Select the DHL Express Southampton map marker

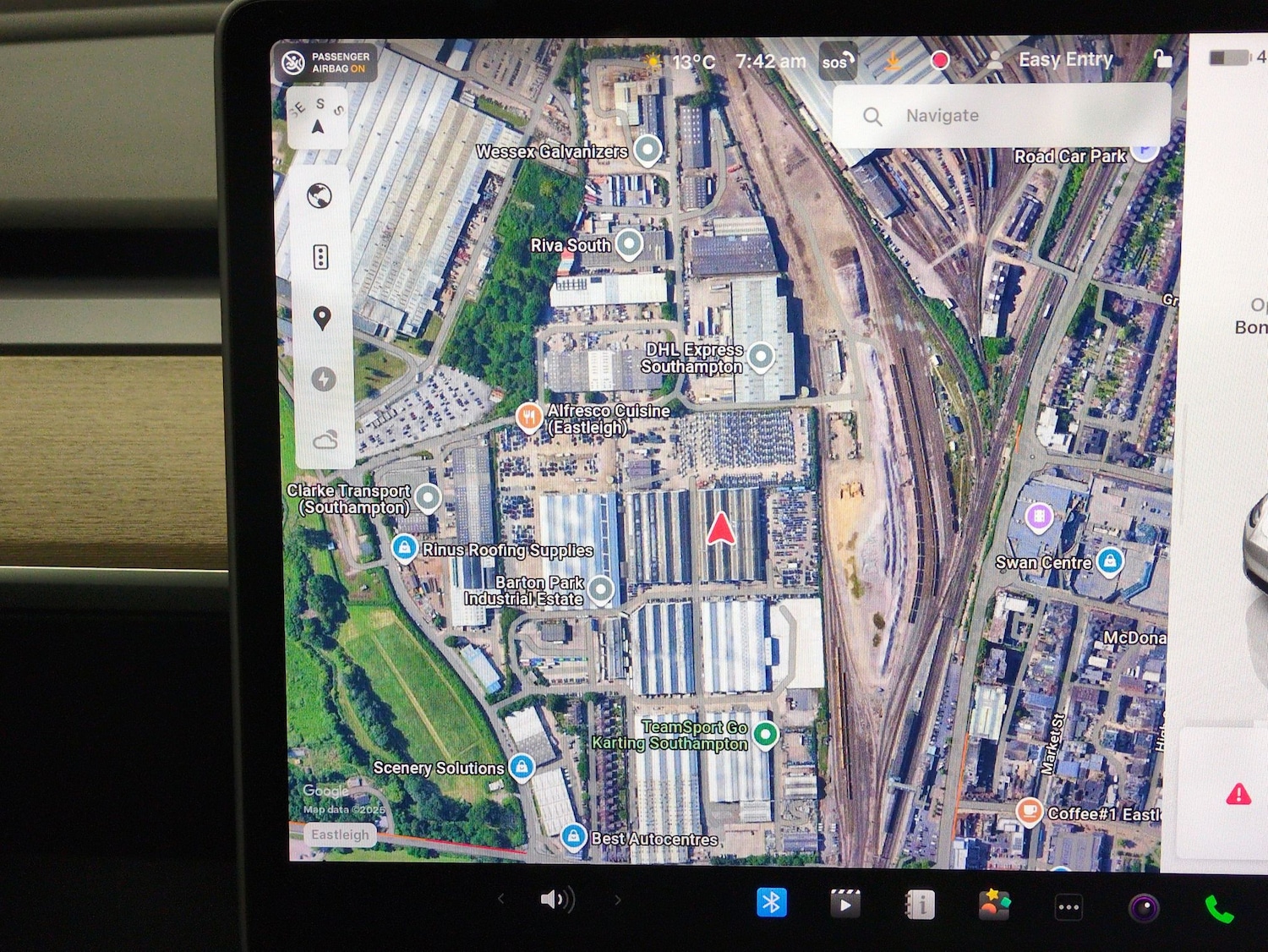(x=761, y=357)
